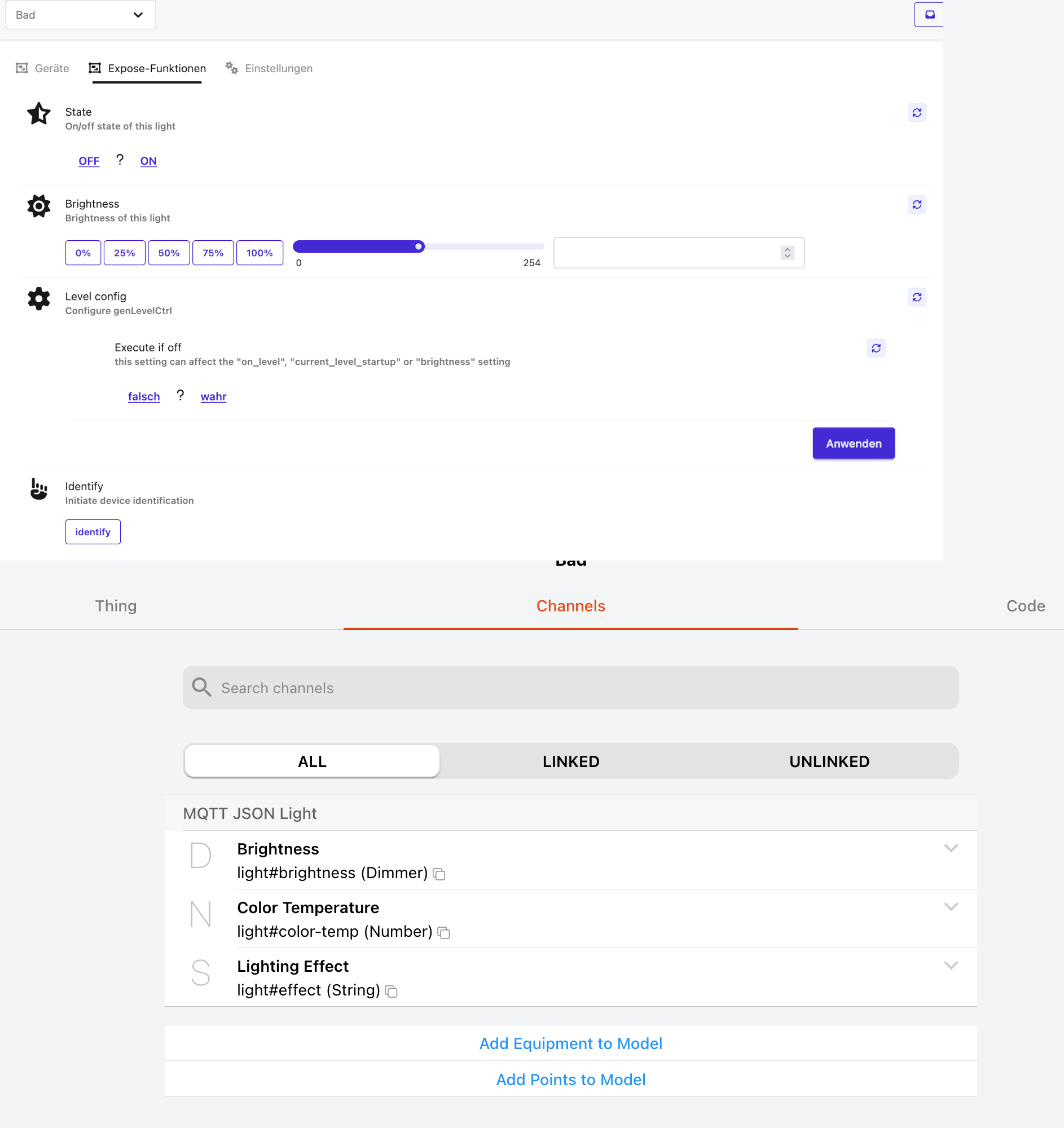Refresh the Brightness value icon
Screen dimensions: 1064x1128
916,205
